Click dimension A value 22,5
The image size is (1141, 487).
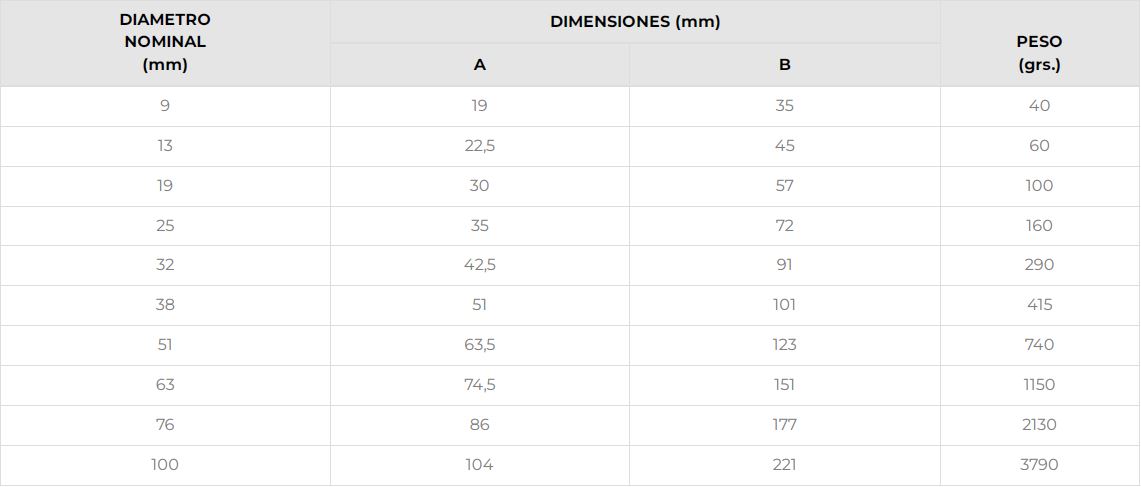point(480,146)
